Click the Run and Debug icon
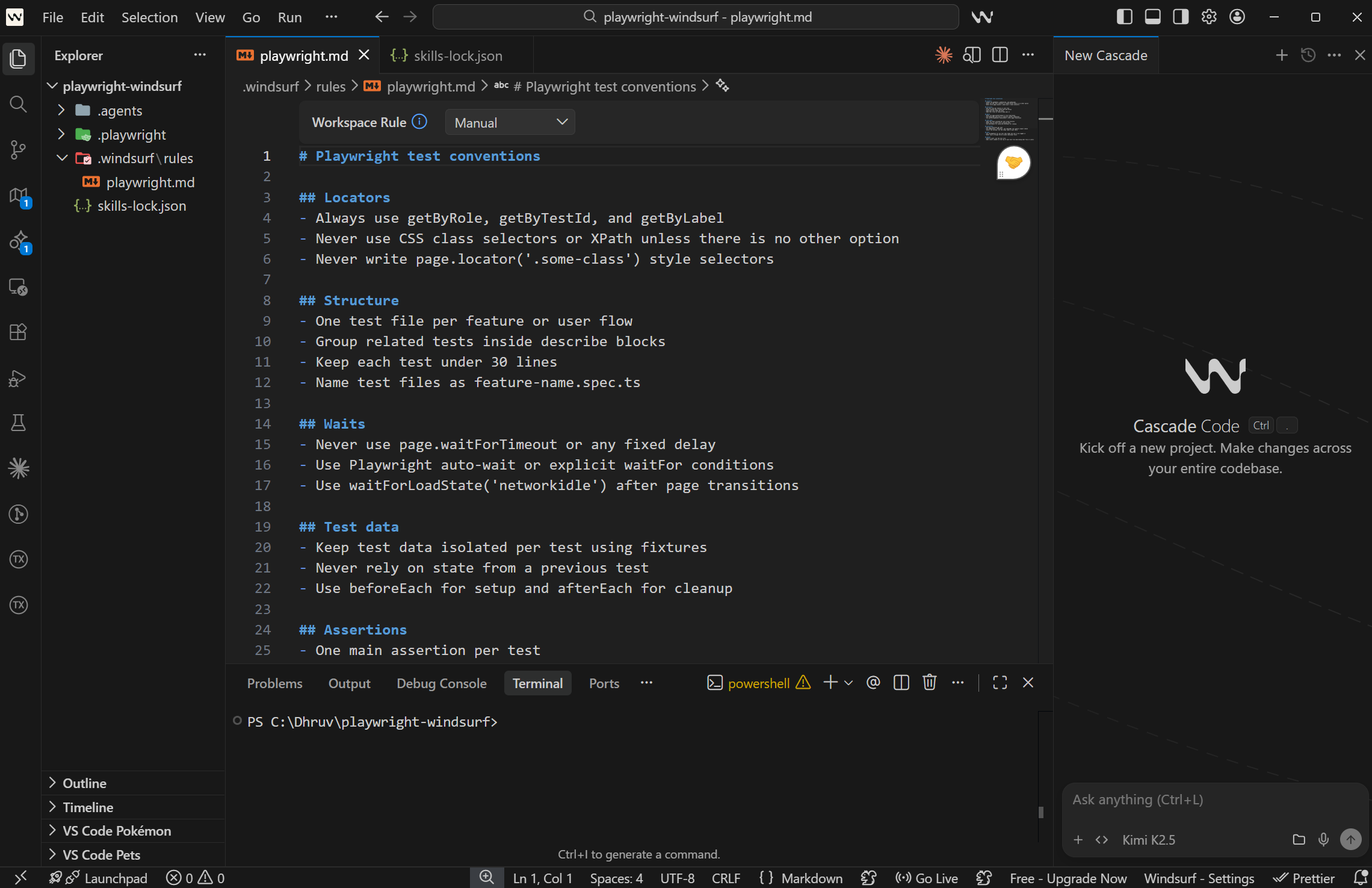Image resolution: width=1372 pixels, height=888 pixels. click(x=19, y=378)
